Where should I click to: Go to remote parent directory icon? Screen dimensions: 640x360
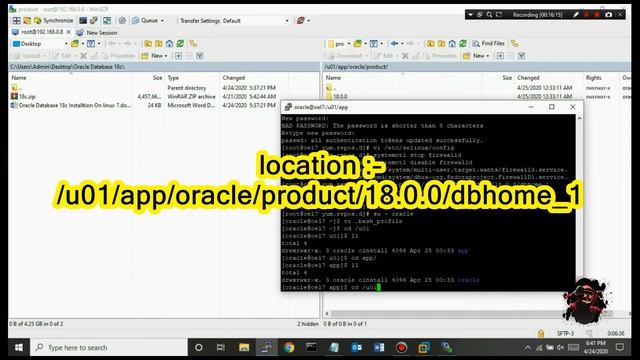pos(431,44)
